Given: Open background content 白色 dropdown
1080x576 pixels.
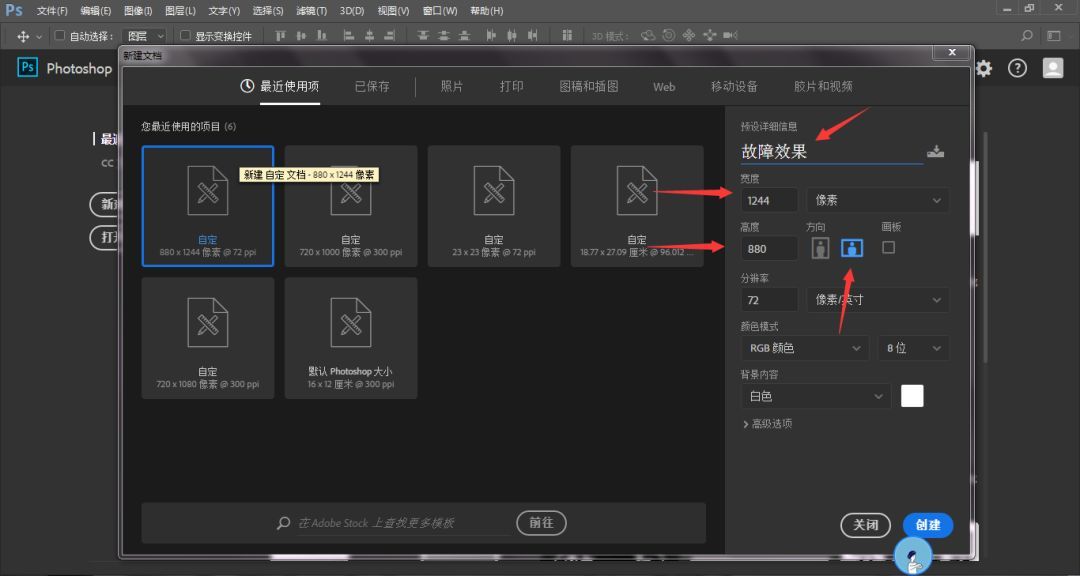Looking at the screenshot, I should [816, 396].
